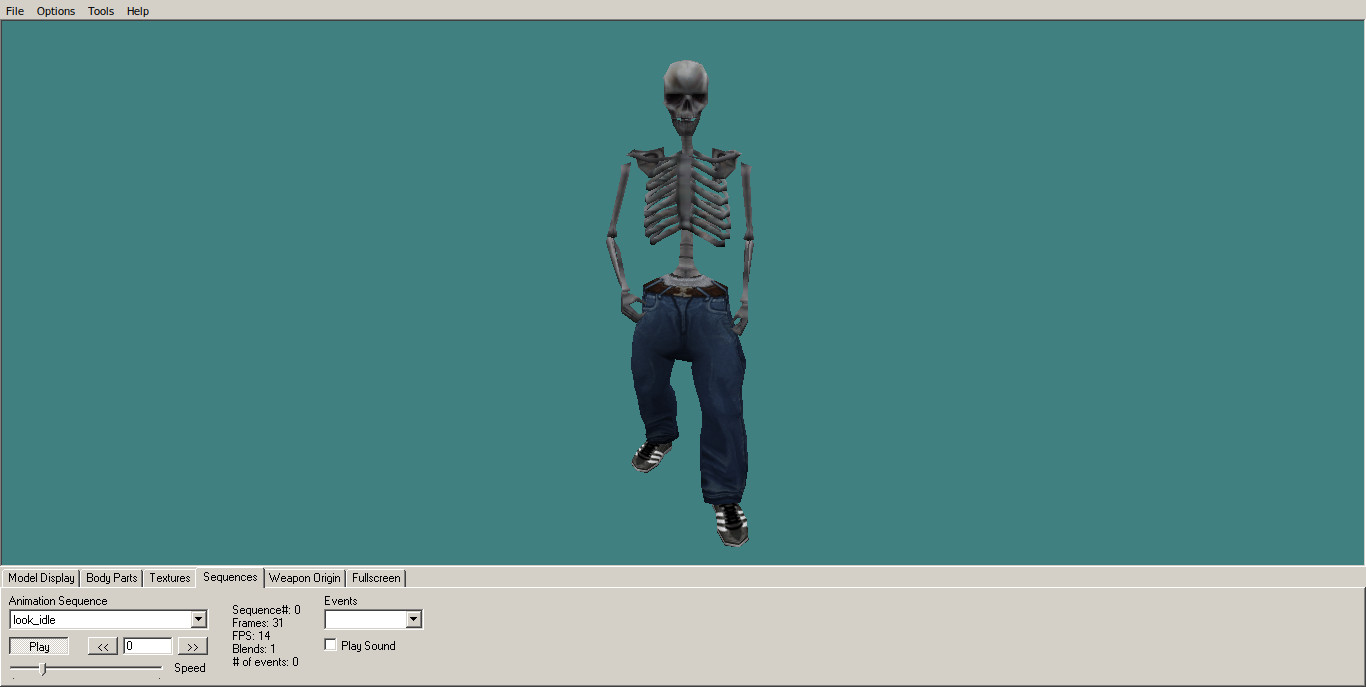
Task: Open the File menu
Action: 14,11
